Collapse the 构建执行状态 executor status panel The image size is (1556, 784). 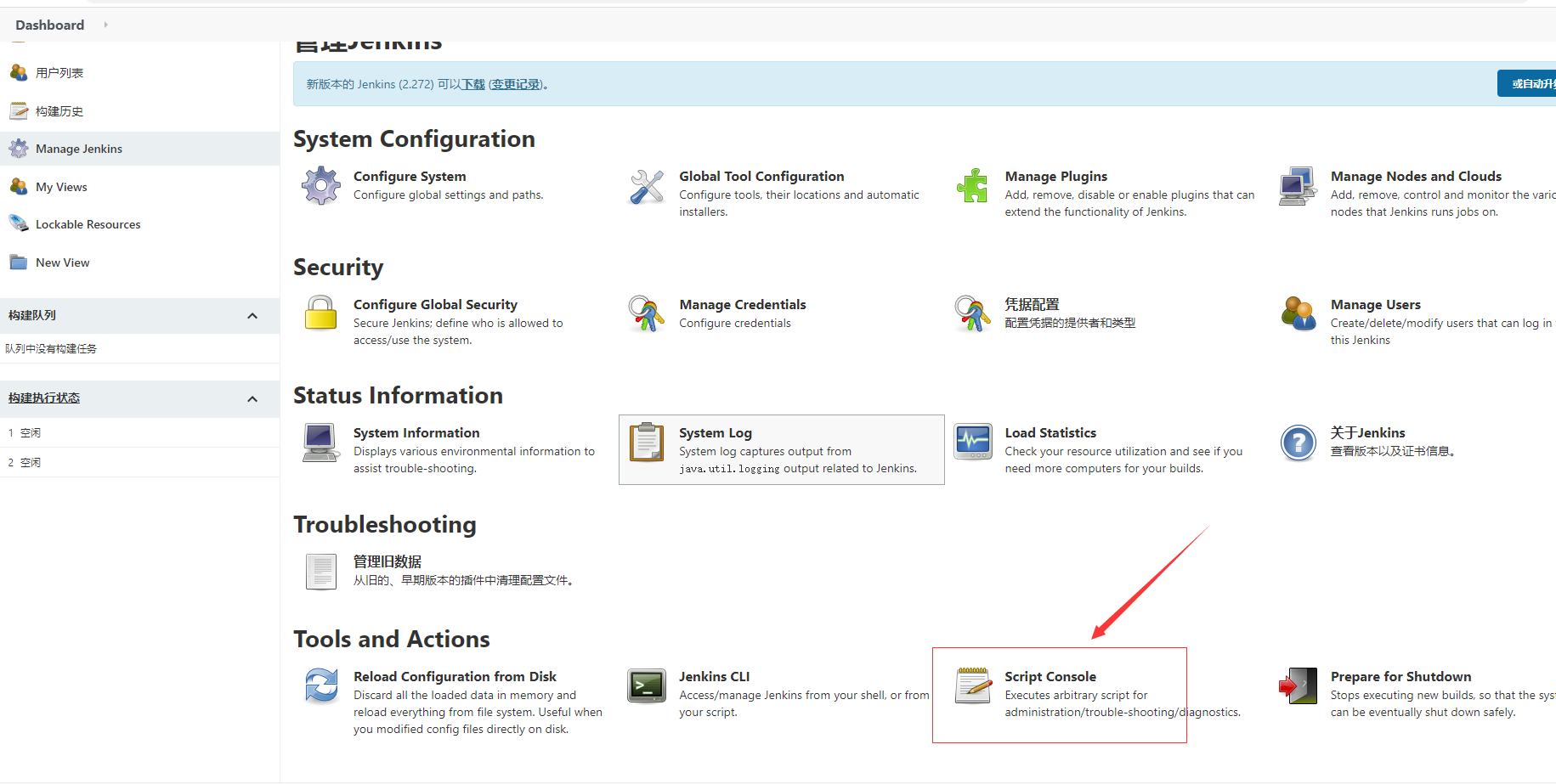[252, 399]
